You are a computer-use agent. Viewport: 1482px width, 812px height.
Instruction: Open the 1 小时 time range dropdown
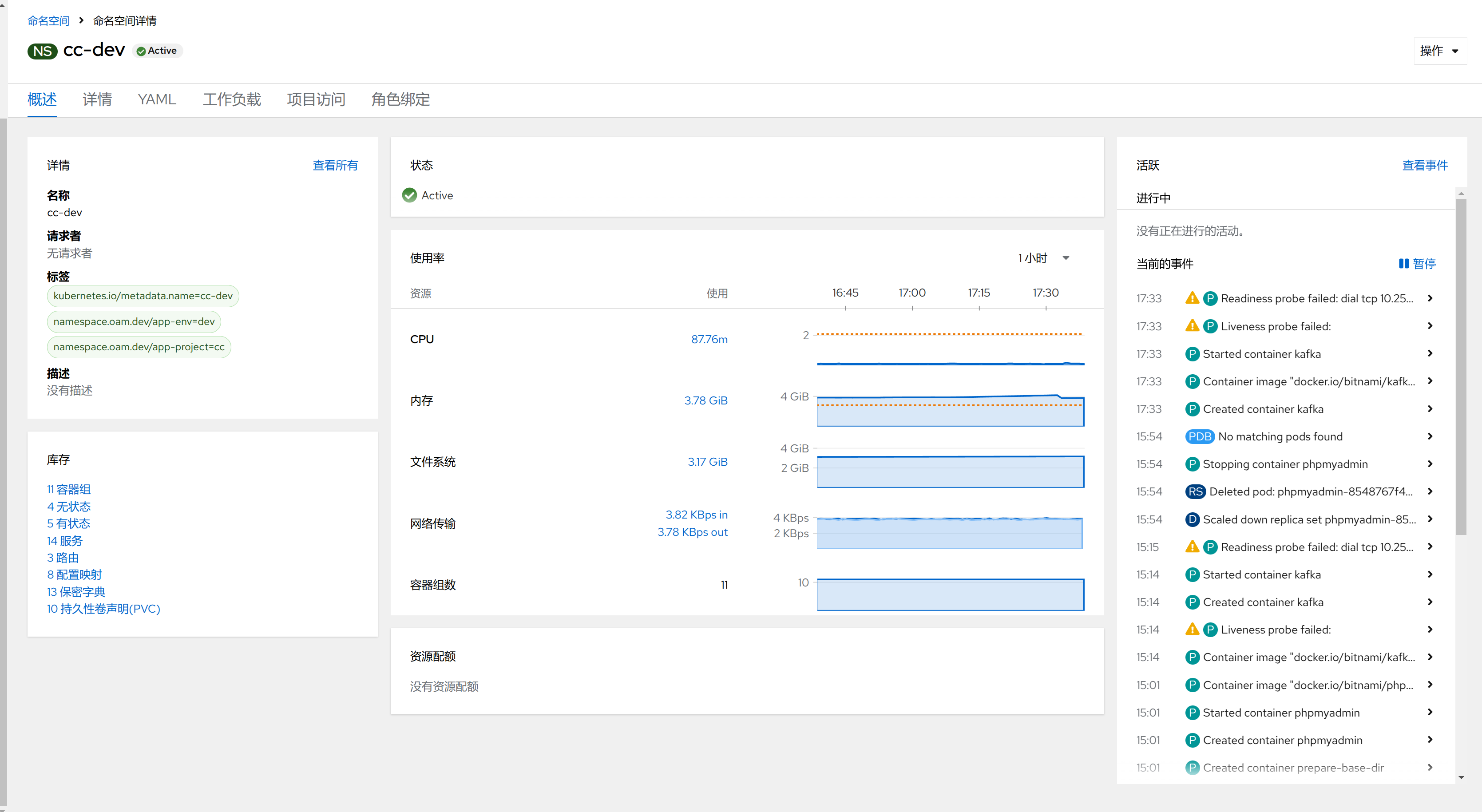[1043, 258]
